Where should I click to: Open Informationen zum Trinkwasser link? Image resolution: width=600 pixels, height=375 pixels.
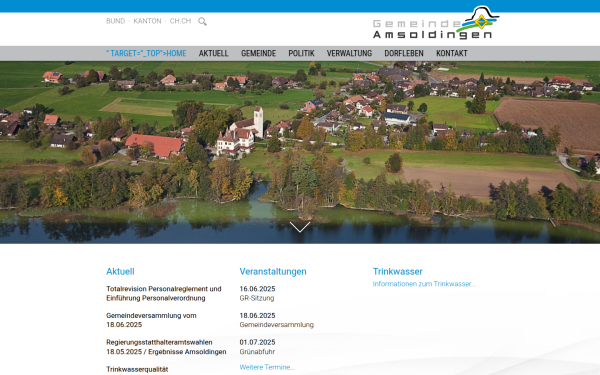424,284
